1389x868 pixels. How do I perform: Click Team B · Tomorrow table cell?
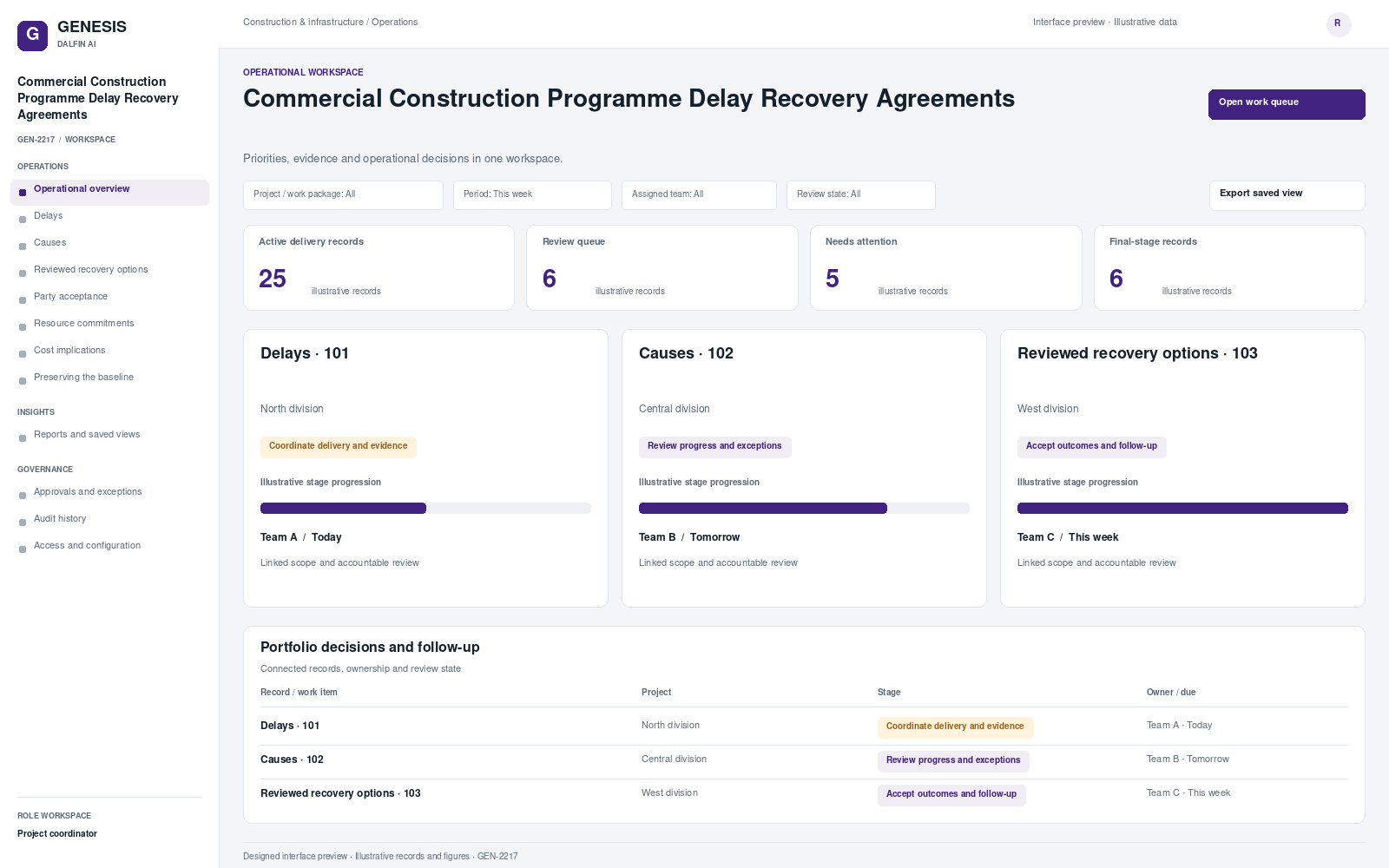(1188, 759)
